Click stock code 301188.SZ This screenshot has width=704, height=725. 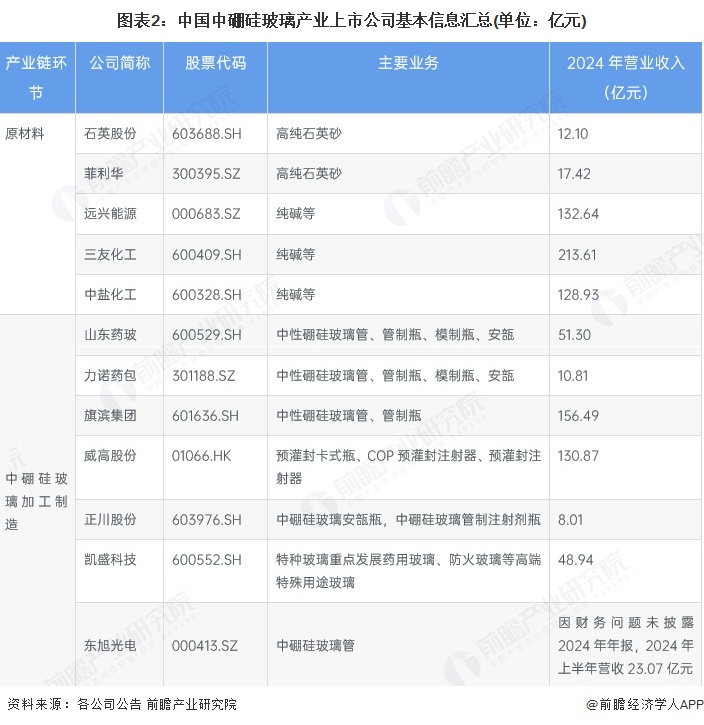pos(203,376)
